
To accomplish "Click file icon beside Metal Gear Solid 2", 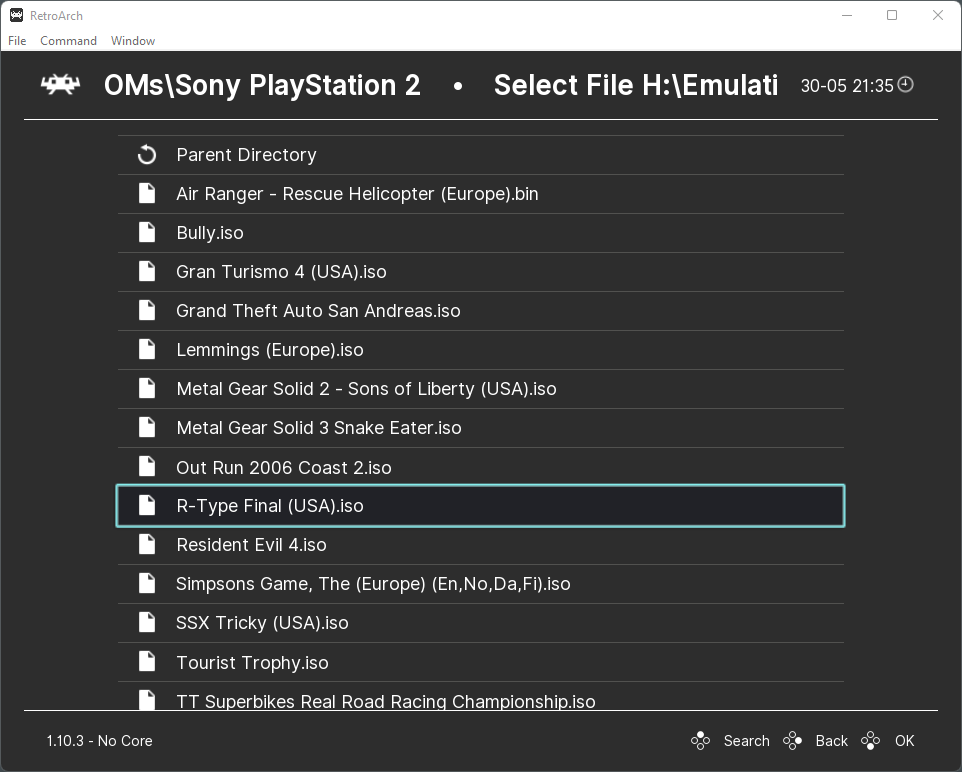I will [147, 388].
